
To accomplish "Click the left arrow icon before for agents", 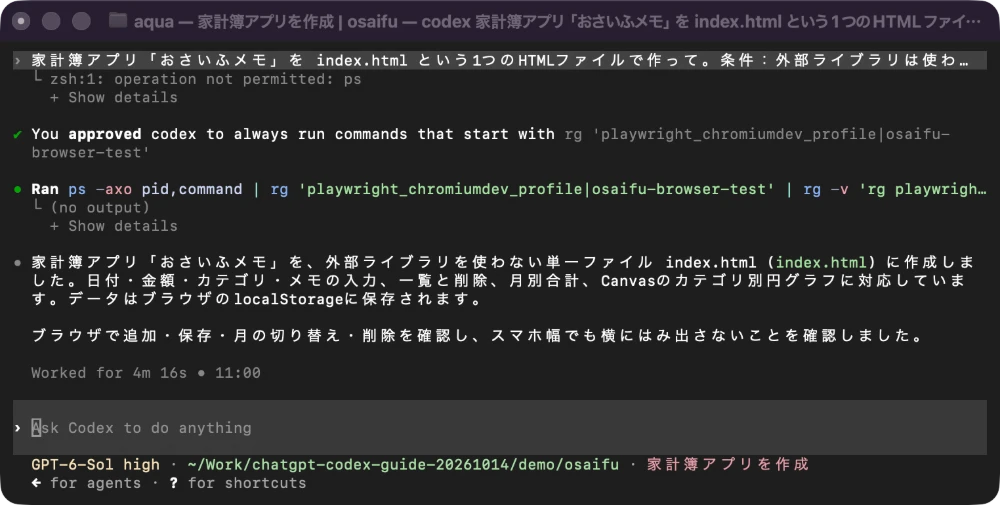I will [x=36, y=483].
